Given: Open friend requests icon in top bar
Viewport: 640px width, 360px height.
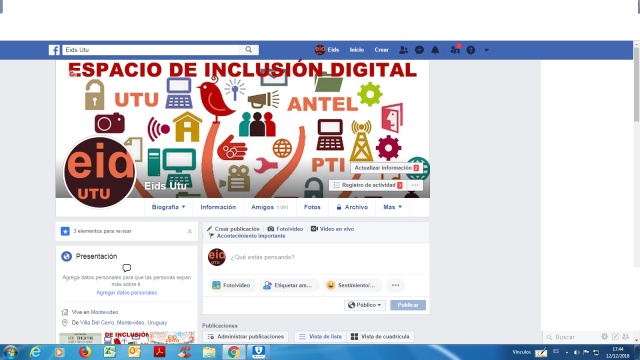Looking at the screenshot, I should click(403, 50).
